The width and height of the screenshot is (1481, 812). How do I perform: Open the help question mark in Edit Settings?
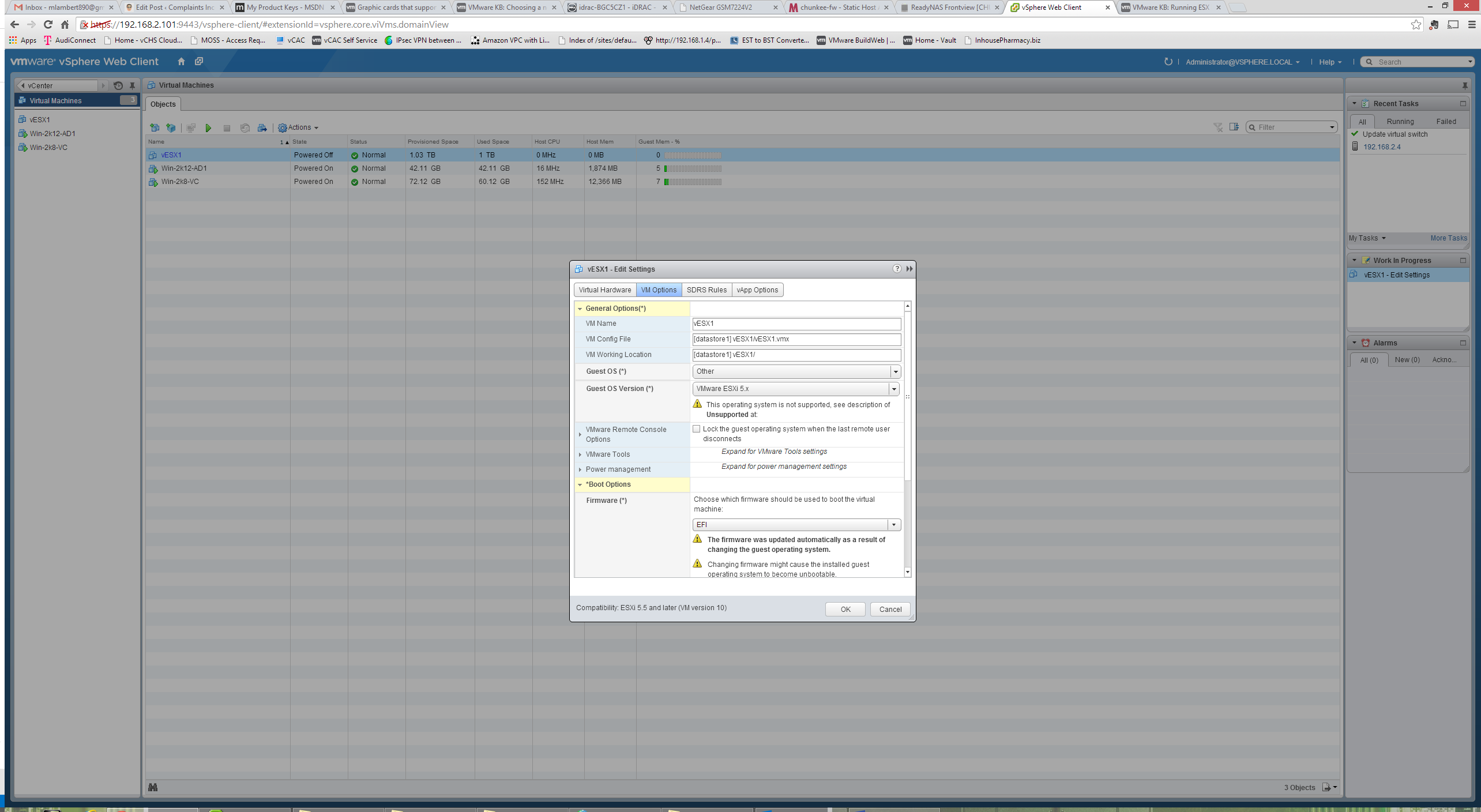click(x=897, y=269)
